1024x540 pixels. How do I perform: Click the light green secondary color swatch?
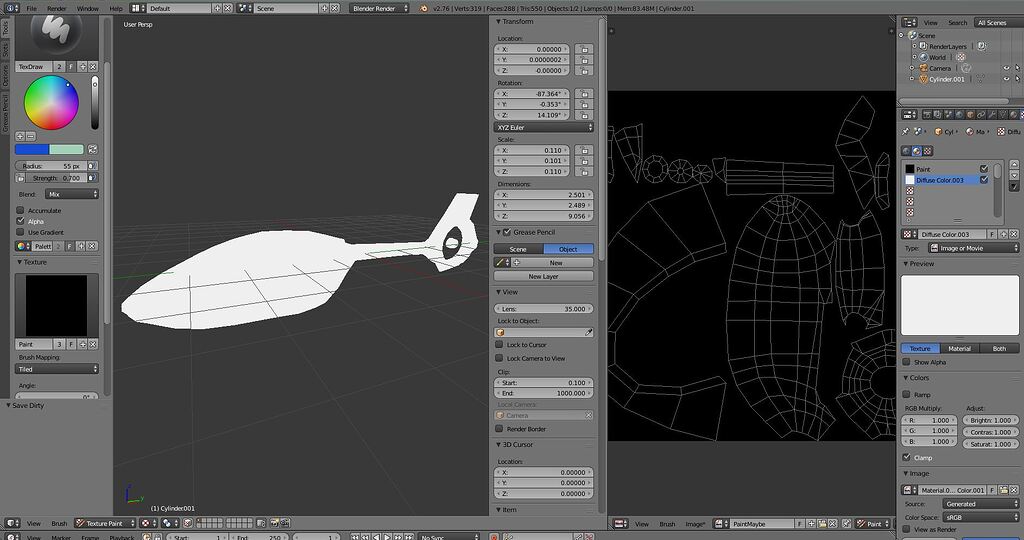point(67,150)
